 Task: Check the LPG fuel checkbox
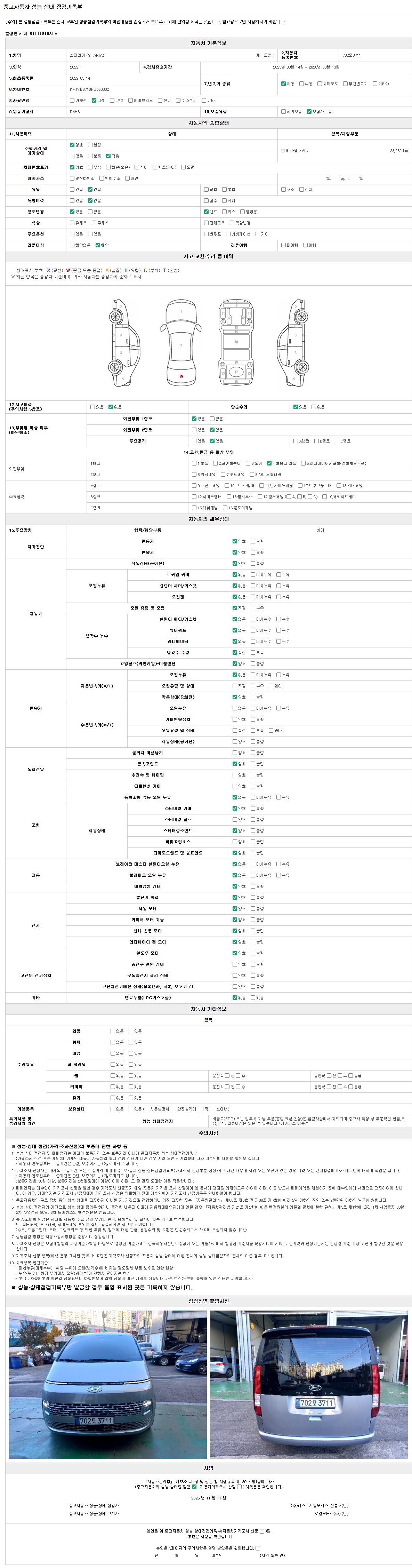[x=112, y=101]
